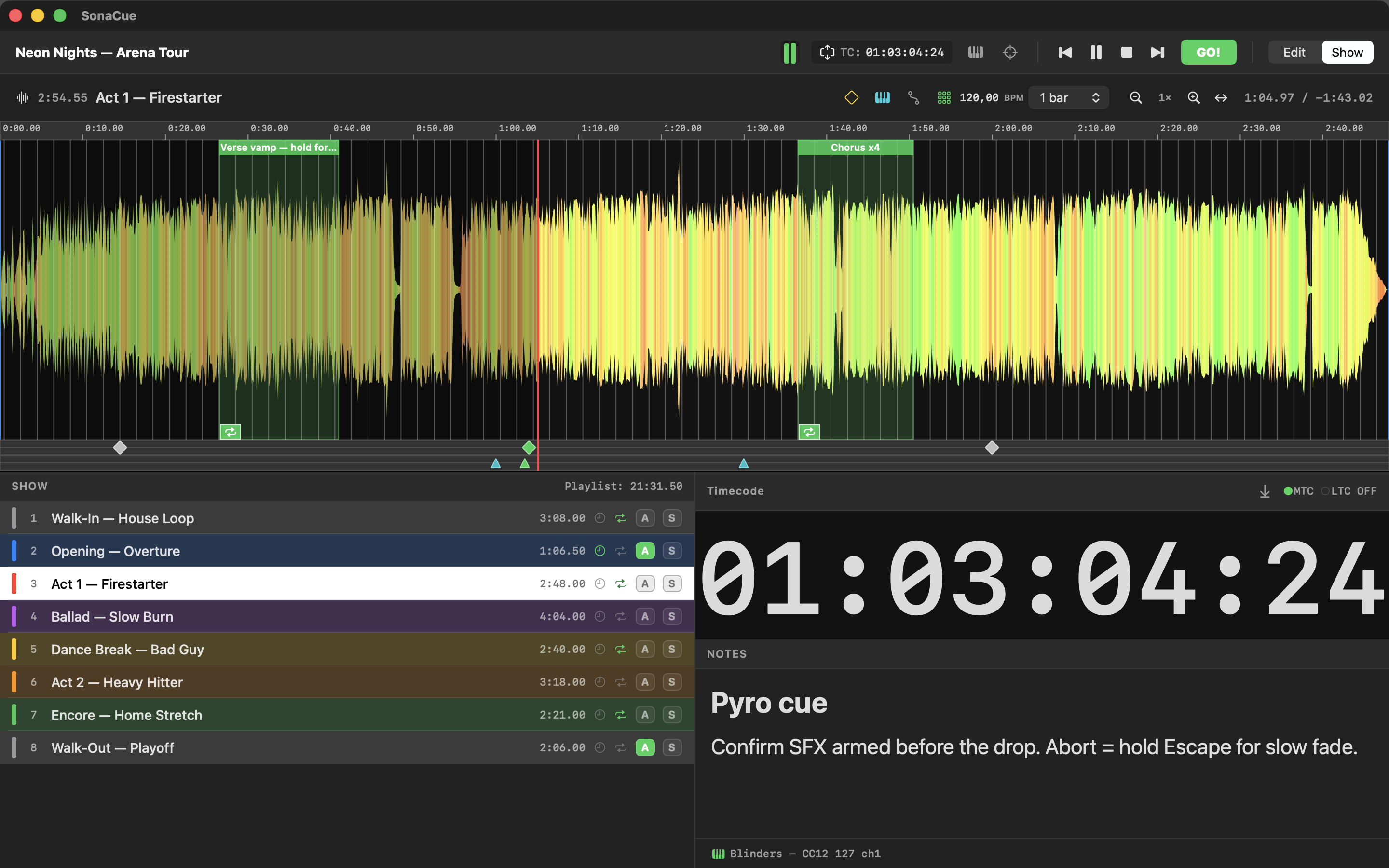This screenshot has height=868, width=1389.
Task: Toggle the green beat grid icon
Action: tap(944, 97)
